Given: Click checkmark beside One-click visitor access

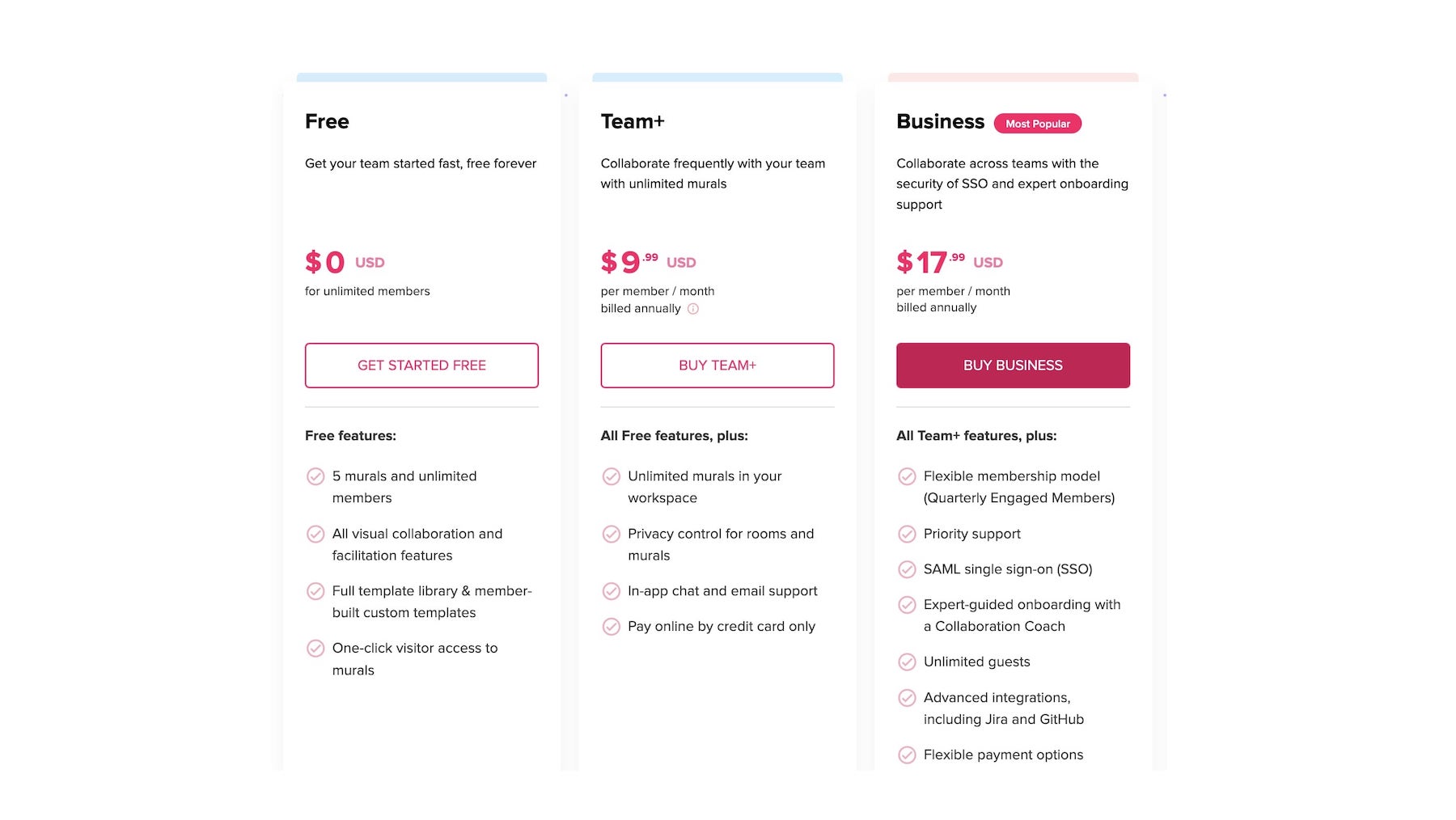Looking at the screenshot, I should coord(315,649).
